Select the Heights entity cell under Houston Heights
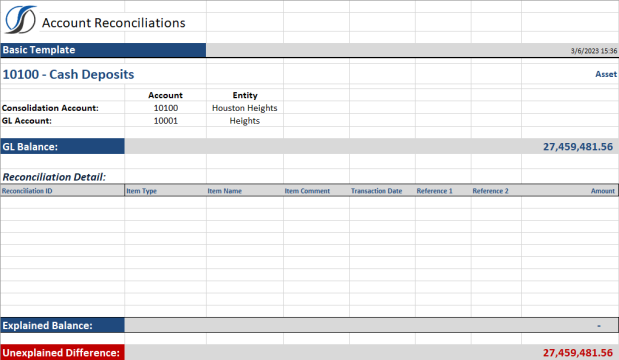 245,121
